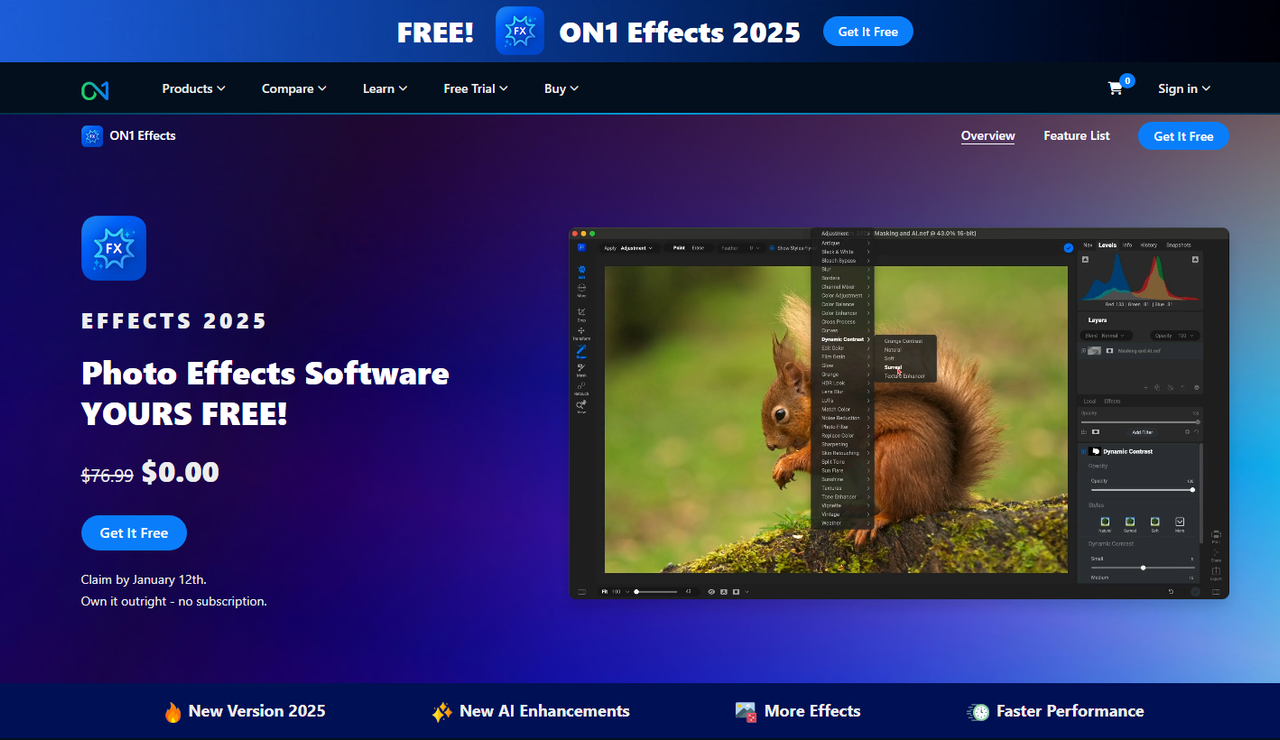1280x740 pixels.
Task: Switch to the Overview tab
Action: 988,136
